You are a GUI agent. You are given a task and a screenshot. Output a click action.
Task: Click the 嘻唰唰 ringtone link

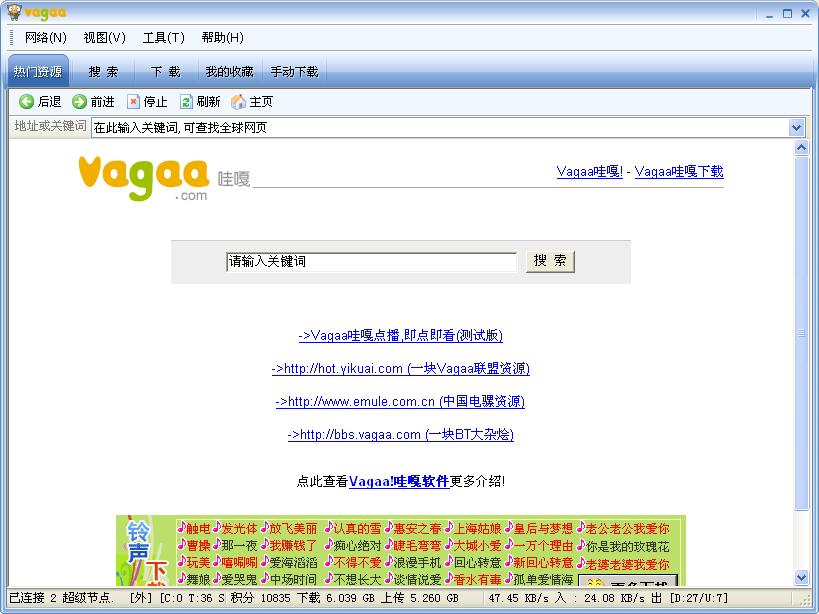click(239, 562)
